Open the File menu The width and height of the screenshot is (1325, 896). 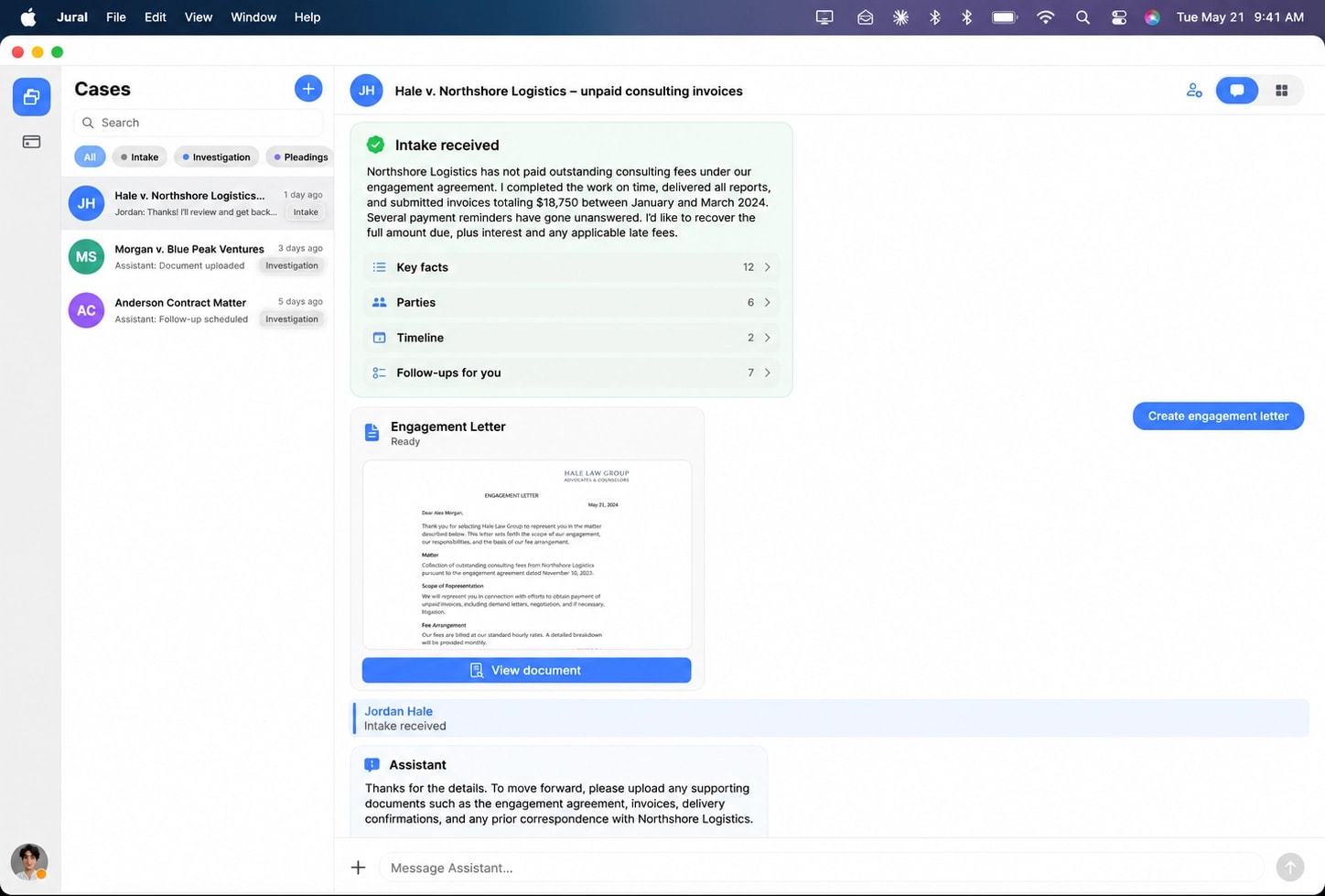(x=116, y=17)
